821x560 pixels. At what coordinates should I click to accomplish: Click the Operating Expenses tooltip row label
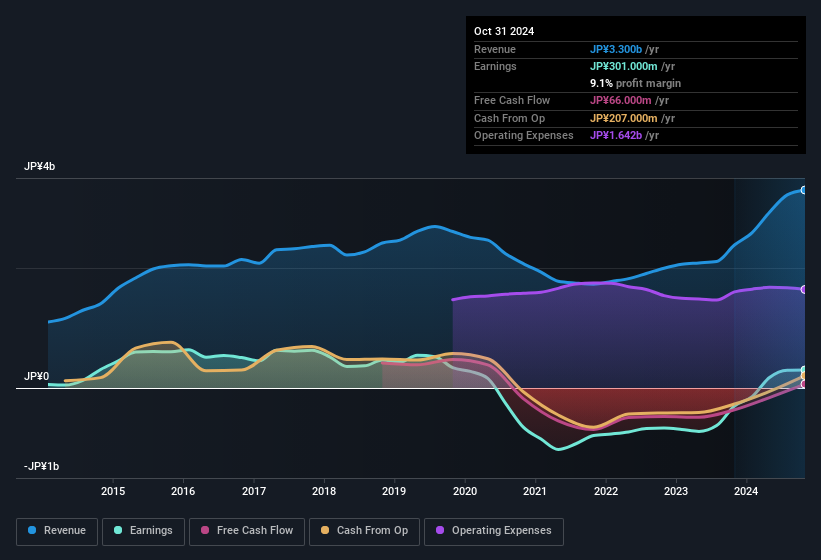524,136
